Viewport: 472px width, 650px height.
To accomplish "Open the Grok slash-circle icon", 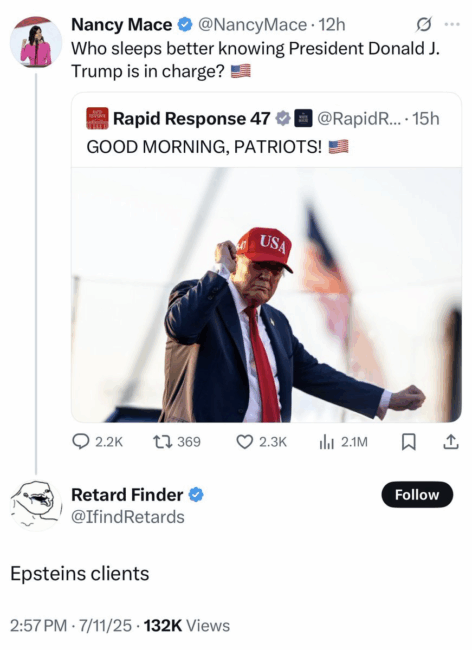I will pyautogui.click(x=424, y=25).
